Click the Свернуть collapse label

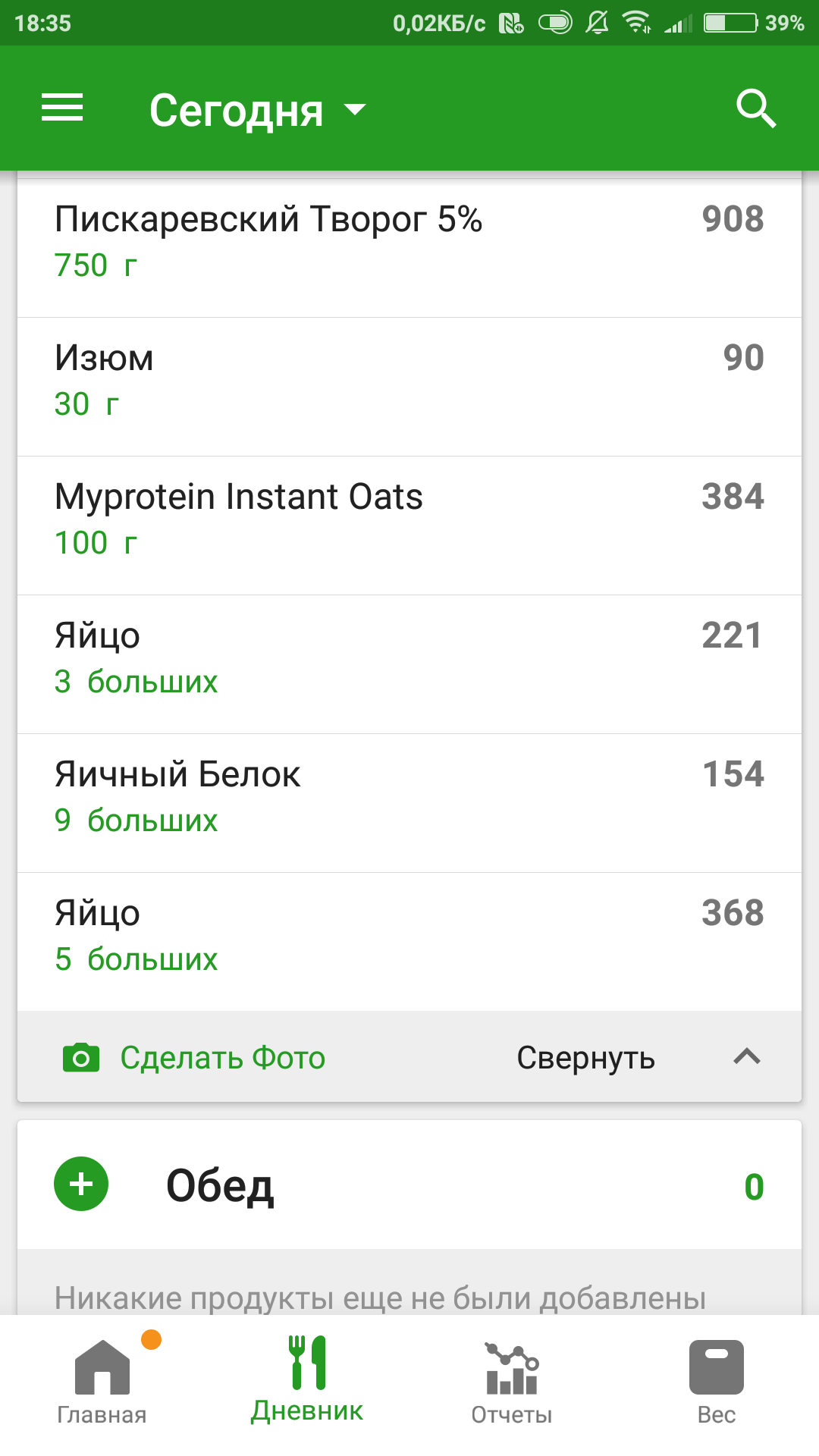click(x=585, y=1058)
